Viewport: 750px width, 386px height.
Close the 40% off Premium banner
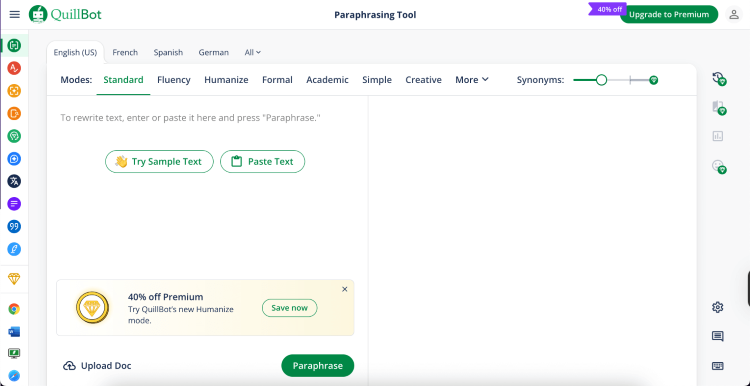pos(344,289)
